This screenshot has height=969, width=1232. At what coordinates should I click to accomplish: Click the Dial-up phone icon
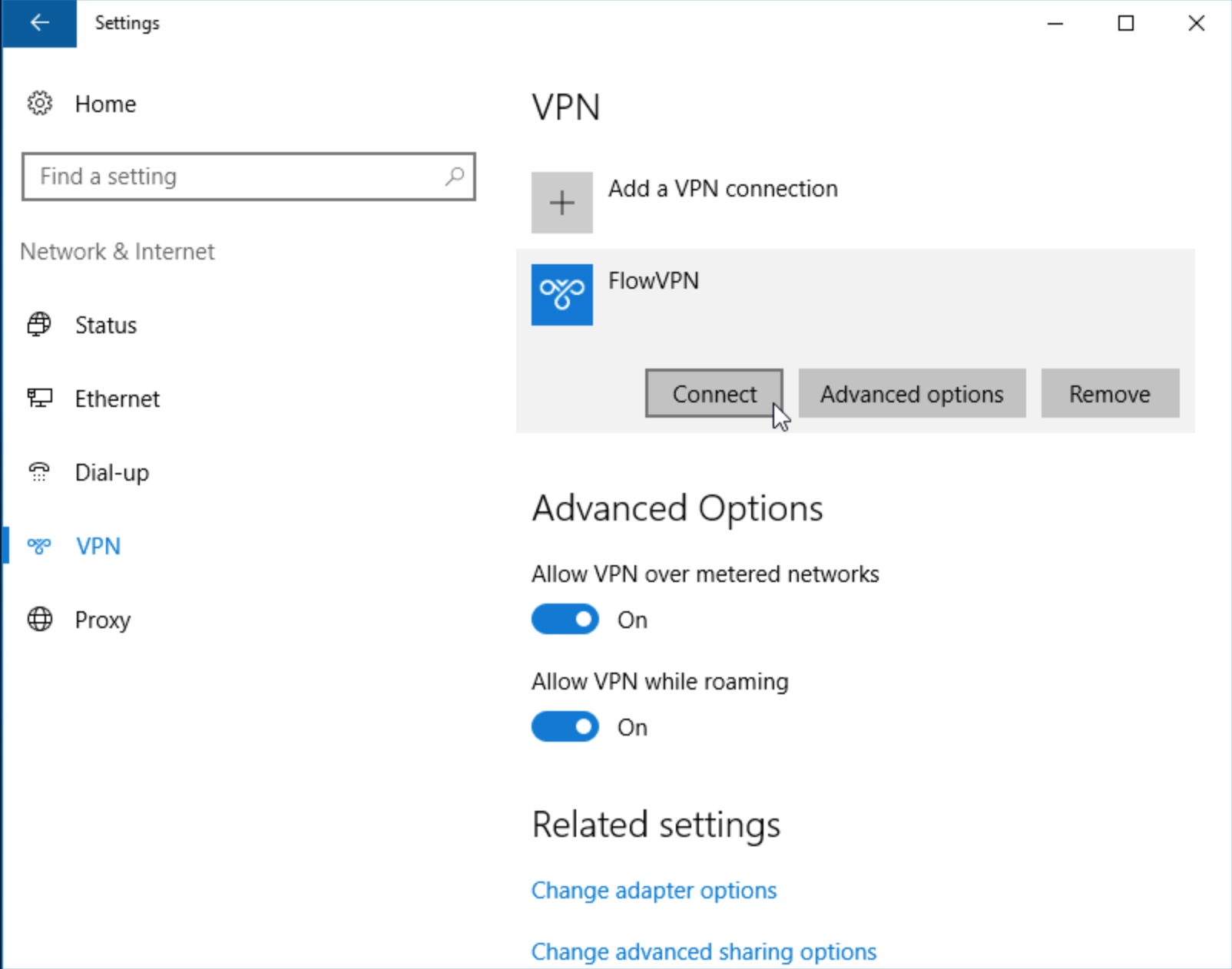pos(40,472)
